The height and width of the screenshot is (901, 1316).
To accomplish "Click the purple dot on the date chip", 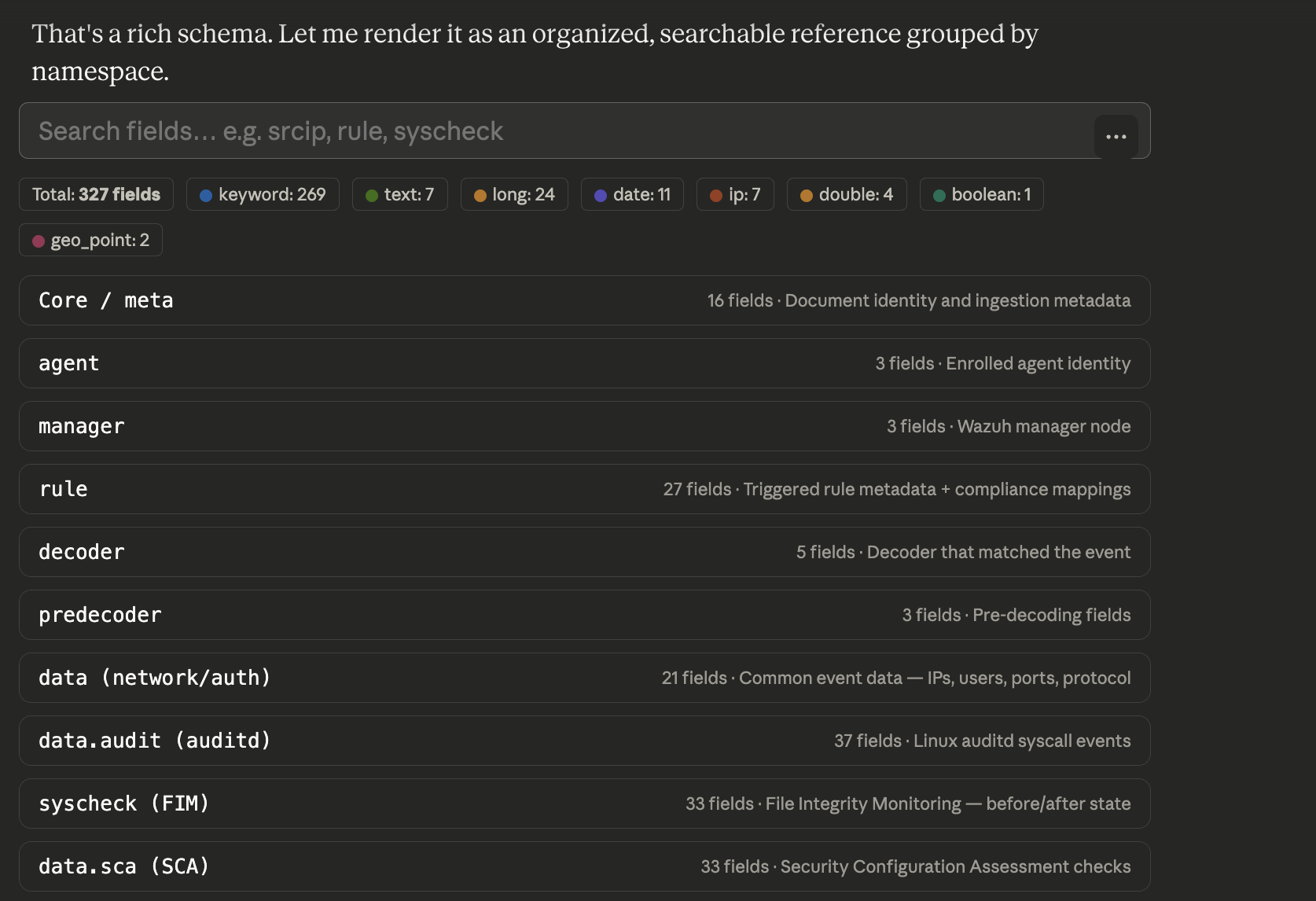I will 601,194.
